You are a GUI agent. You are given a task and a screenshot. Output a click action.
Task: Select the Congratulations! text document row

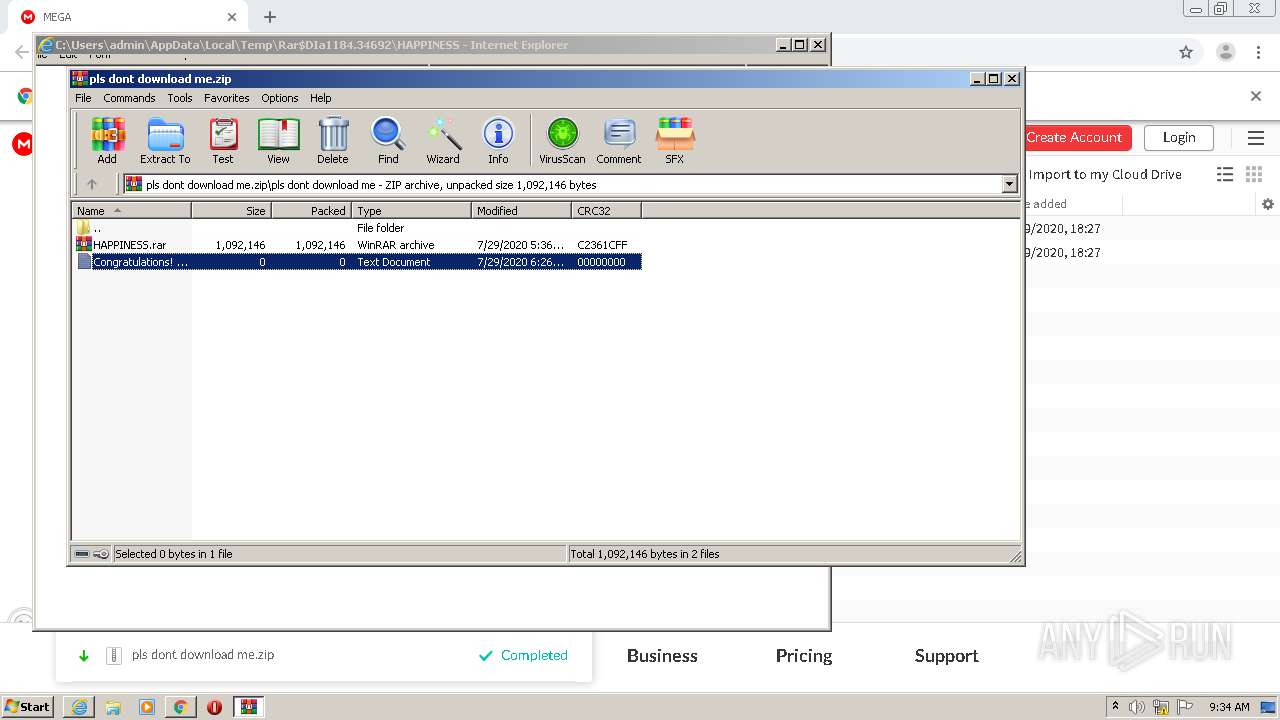[x=357, y=262]
